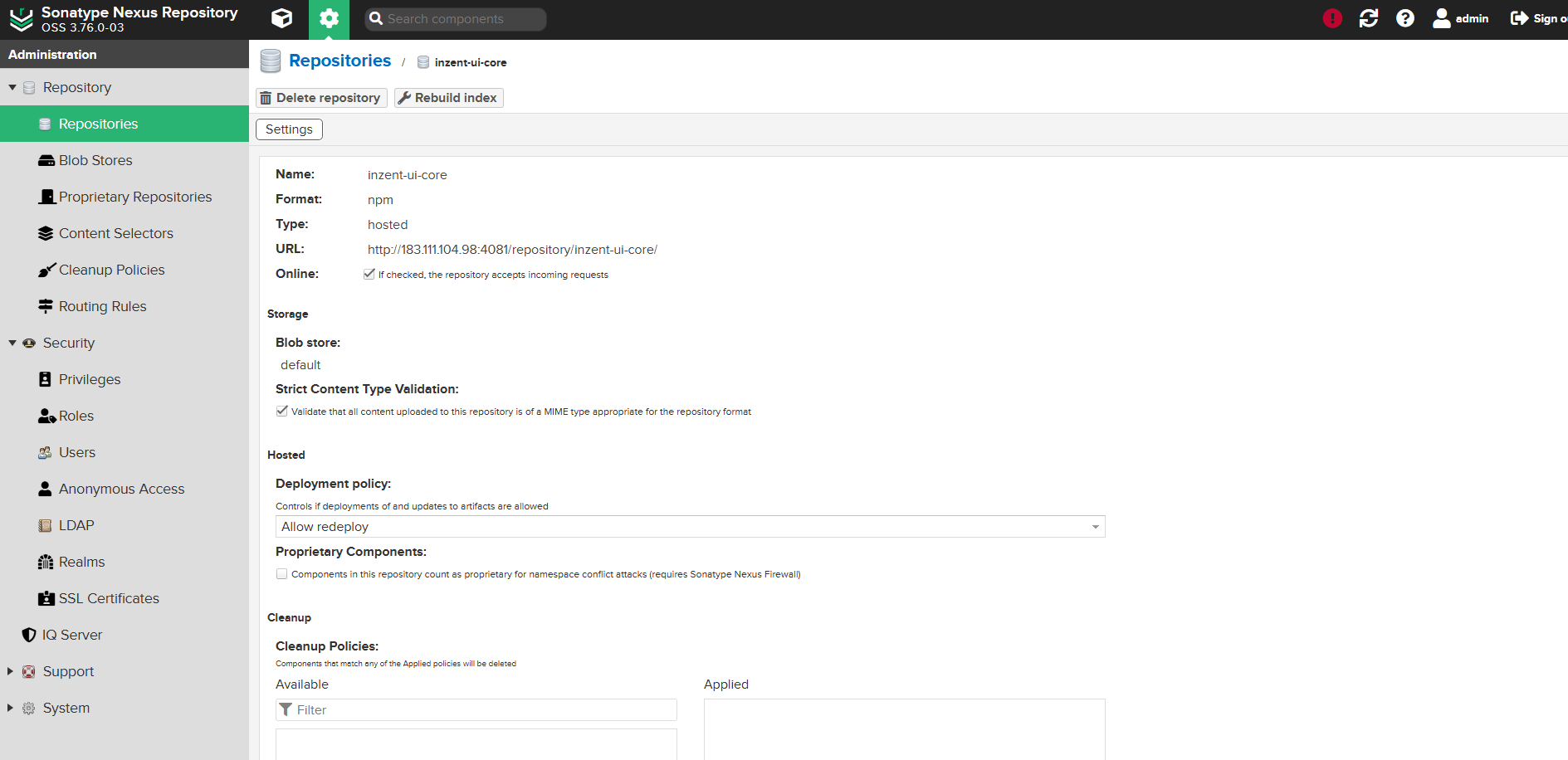Switch to the Settings tab
Image resolution: width=1568 pixels, height=760 pixels.
[x=288, y=129]
